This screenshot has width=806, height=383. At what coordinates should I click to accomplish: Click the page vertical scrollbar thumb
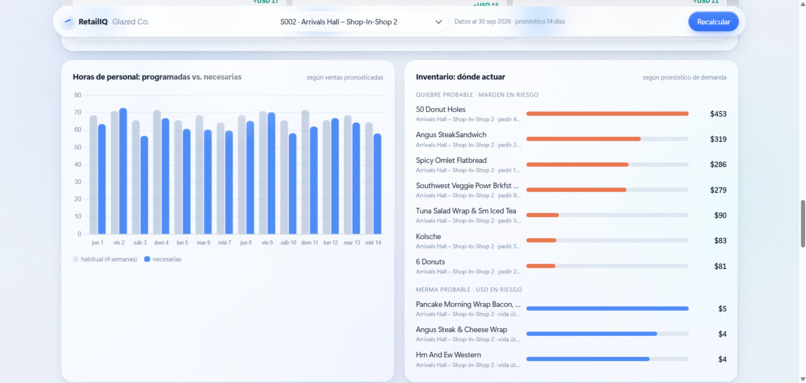[x=802, y=224]
